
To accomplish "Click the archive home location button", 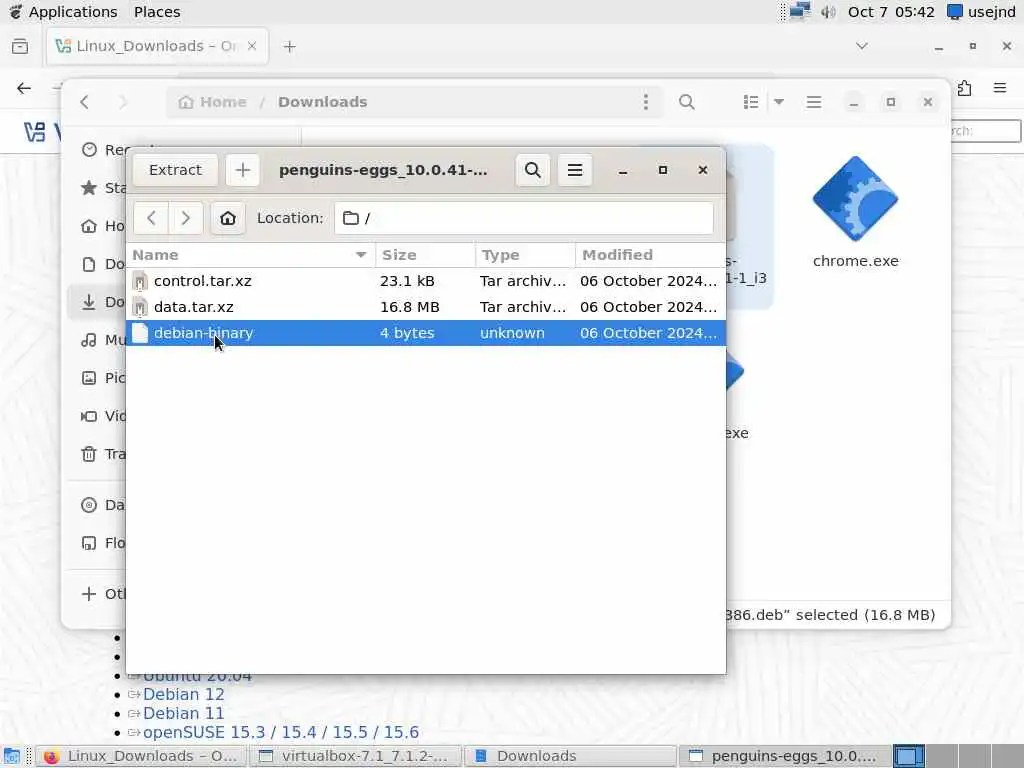I will coord(227,217).
